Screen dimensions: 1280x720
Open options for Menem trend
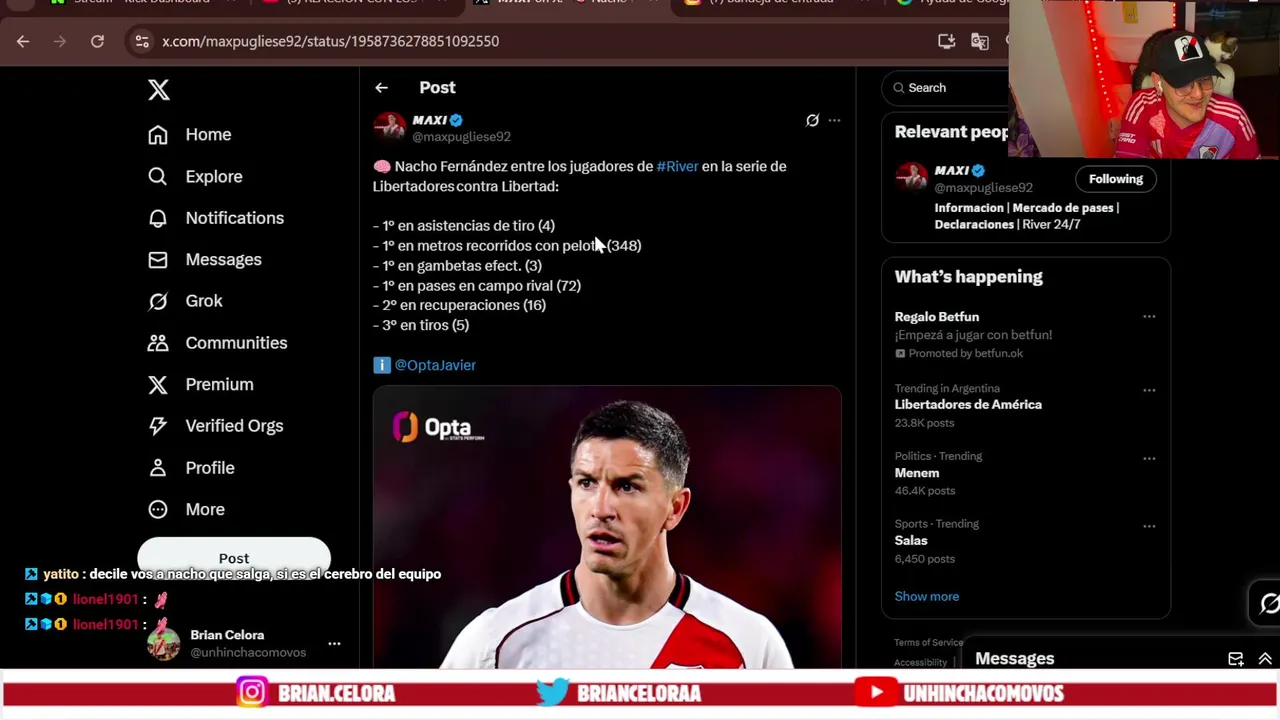click(x=1149, y=458)
